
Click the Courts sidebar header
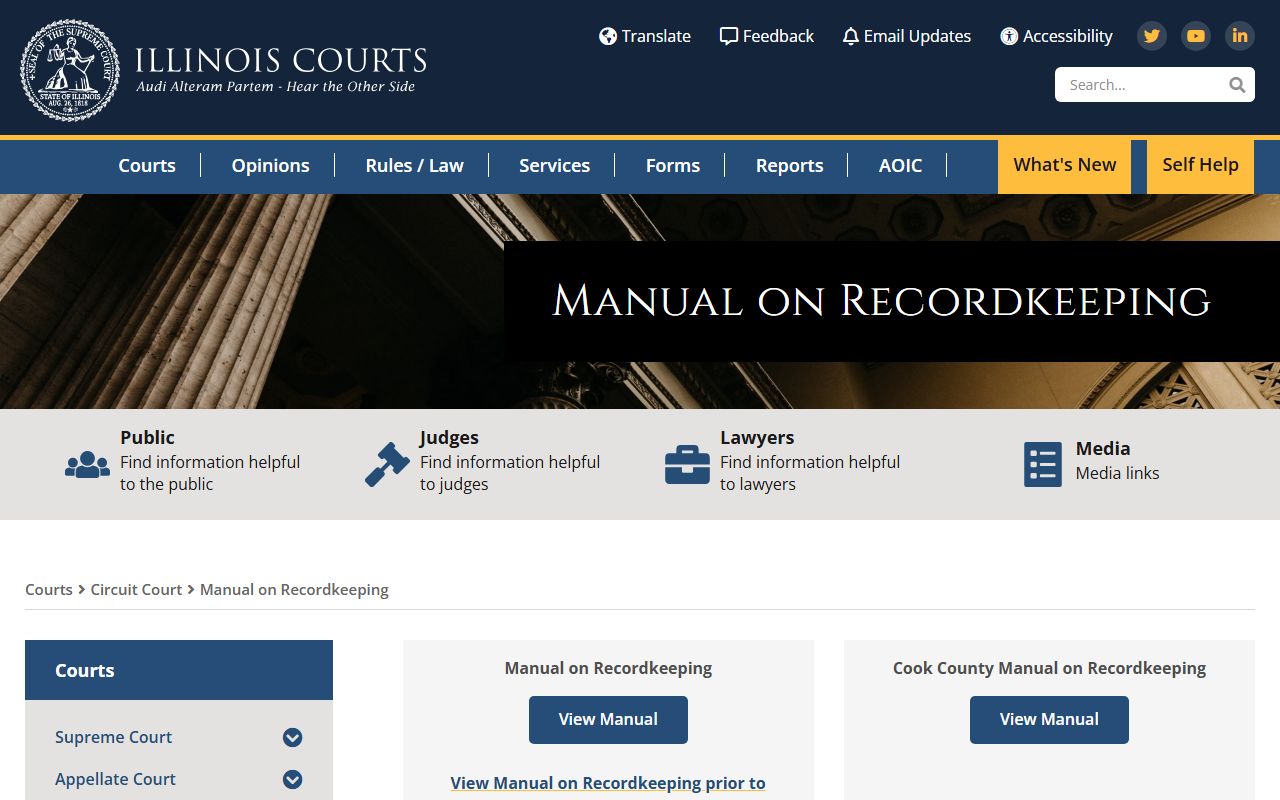179,670
